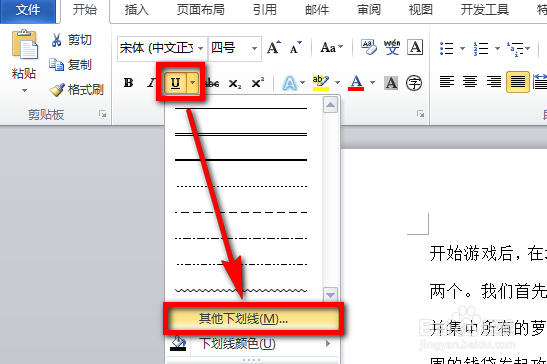Click the Character Border icon
Viewport: 547px width, 364px height.
[x=415, y=47]
